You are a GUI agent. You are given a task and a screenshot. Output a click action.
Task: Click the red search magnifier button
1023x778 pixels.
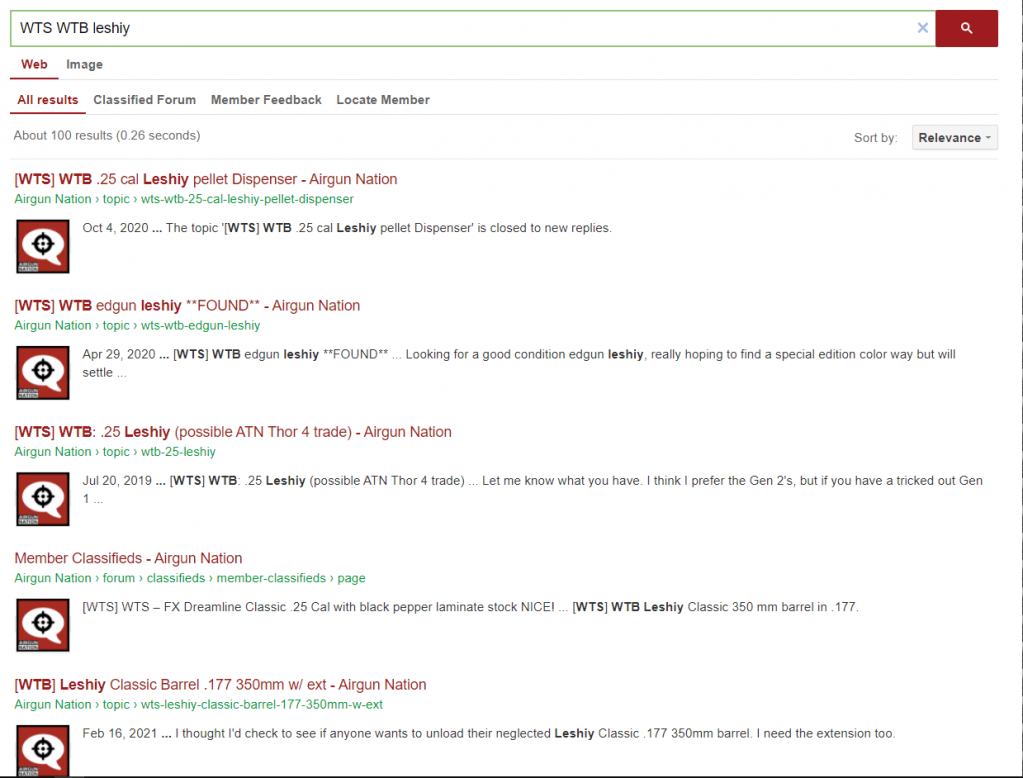point(966,28)
